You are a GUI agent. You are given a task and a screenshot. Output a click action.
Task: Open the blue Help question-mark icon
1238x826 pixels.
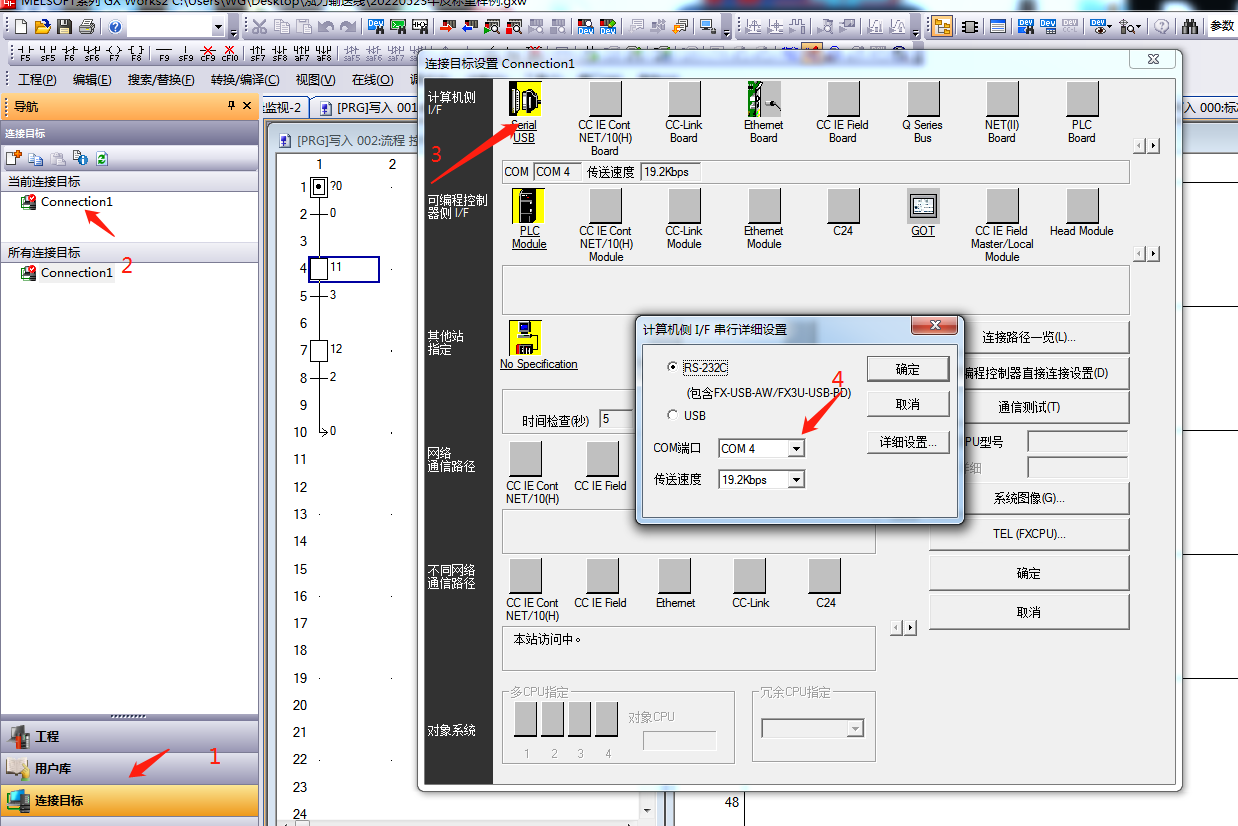pos(115,27)
